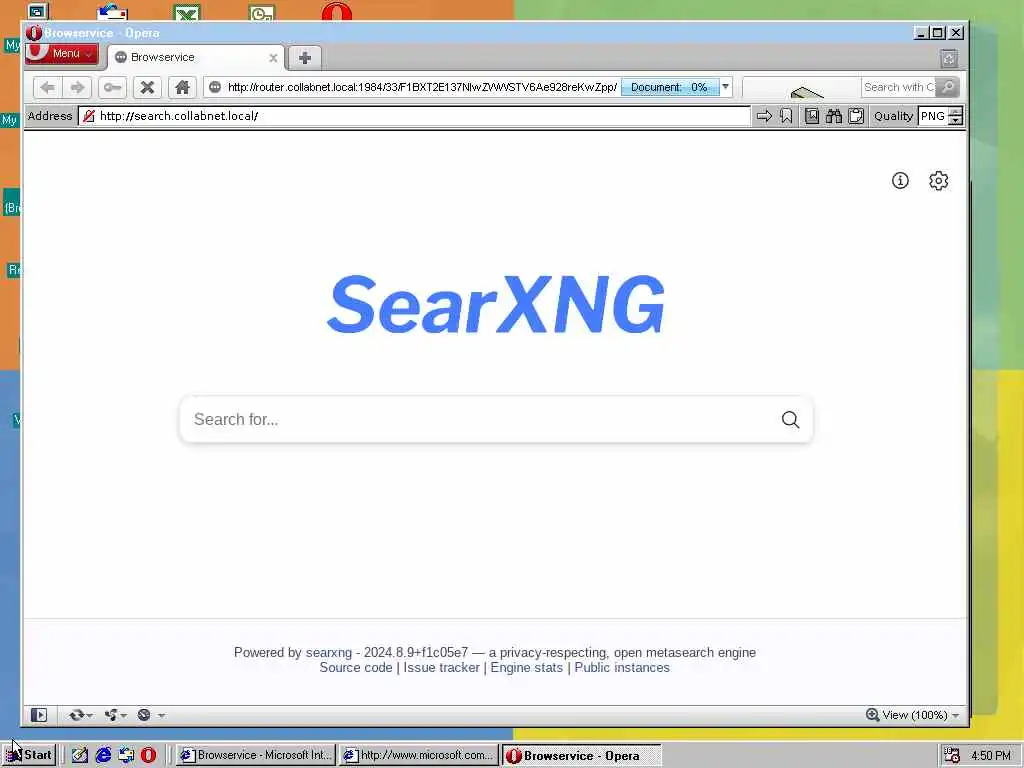
Task: Open the saved page download icon
Action: [x=811, y=116]
